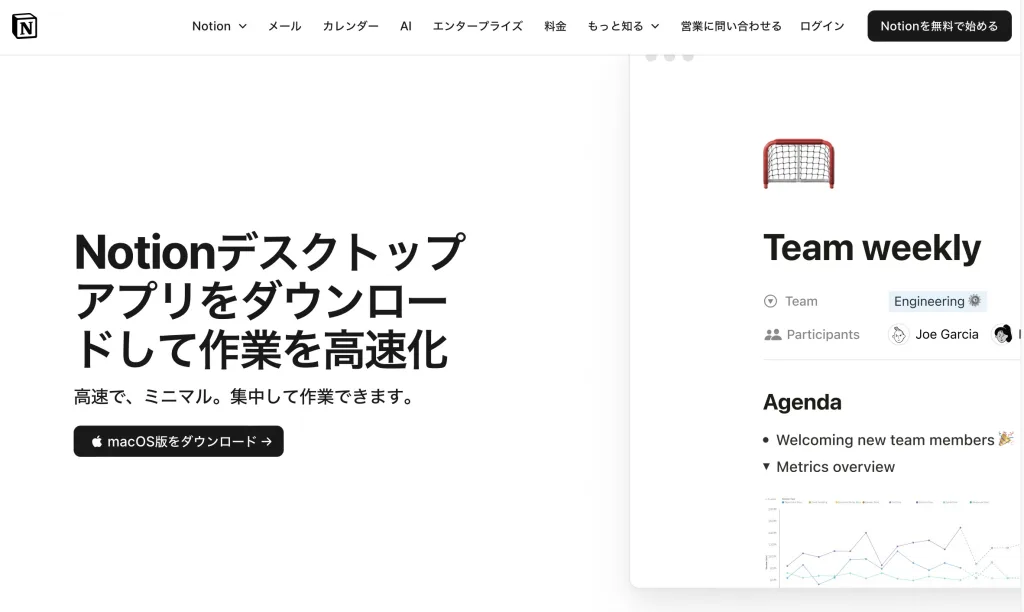The image size is (1024, 612).
Task: Click the gear emoji on Engineering tag
Action: click(975, 301)
